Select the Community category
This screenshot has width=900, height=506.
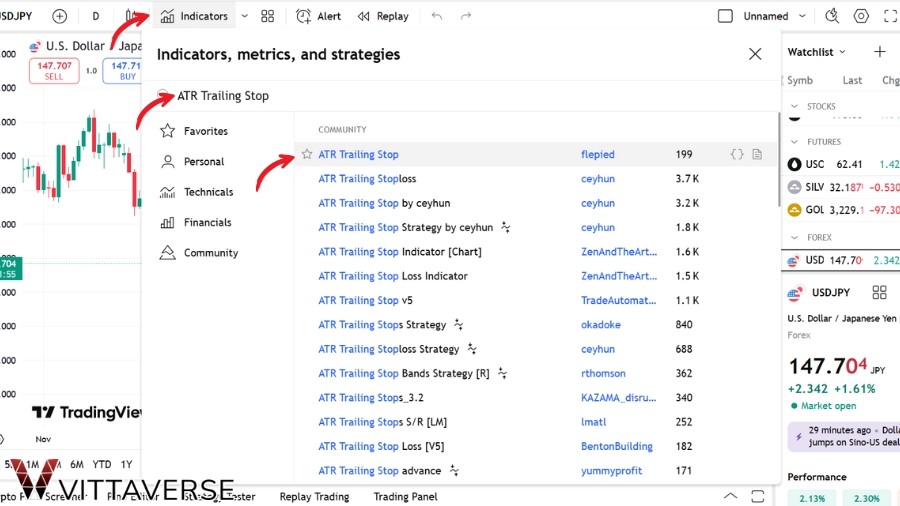tap(210, 253)
